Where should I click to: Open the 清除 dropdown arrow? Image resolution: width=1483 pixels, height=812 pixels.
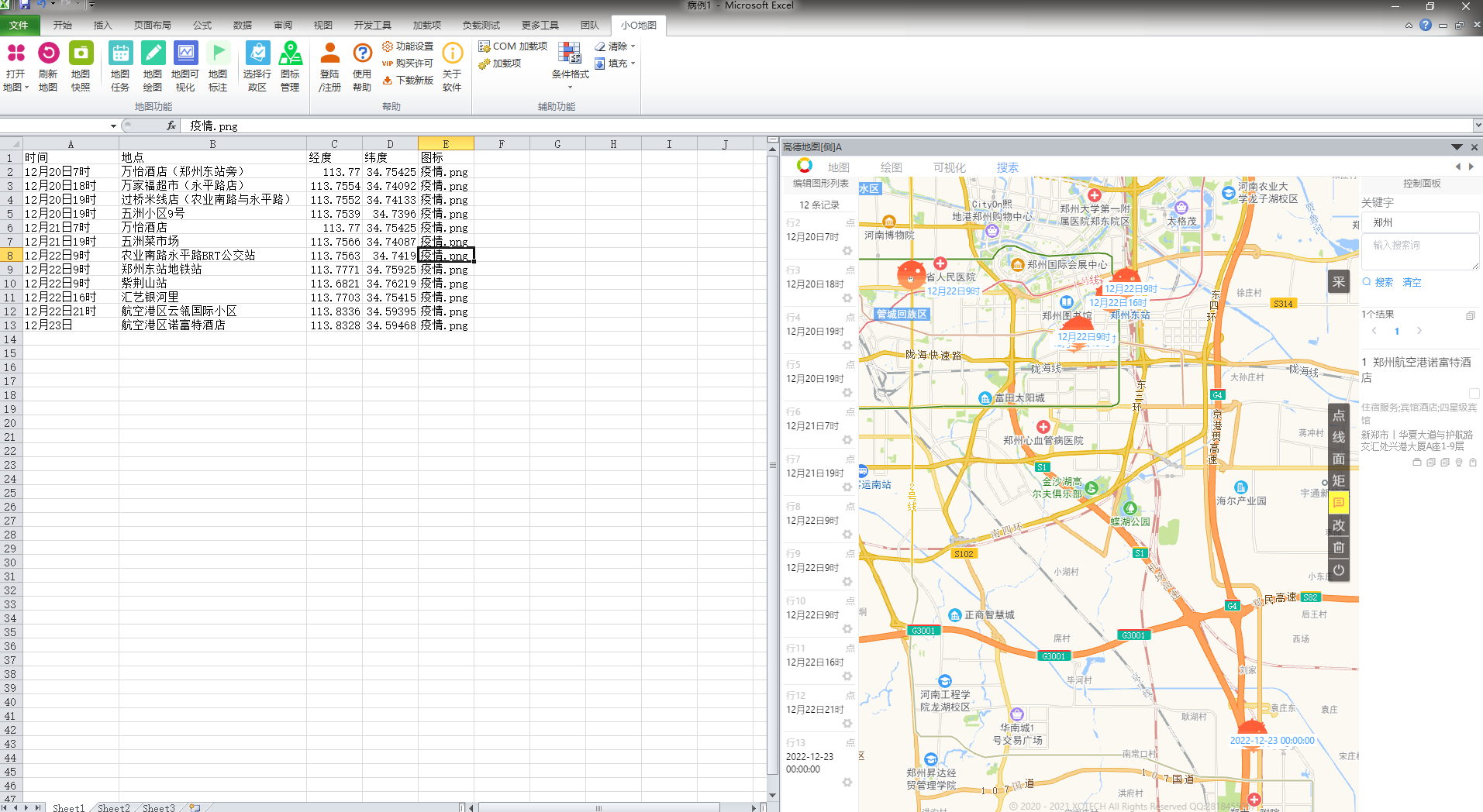tap(633, 46)
